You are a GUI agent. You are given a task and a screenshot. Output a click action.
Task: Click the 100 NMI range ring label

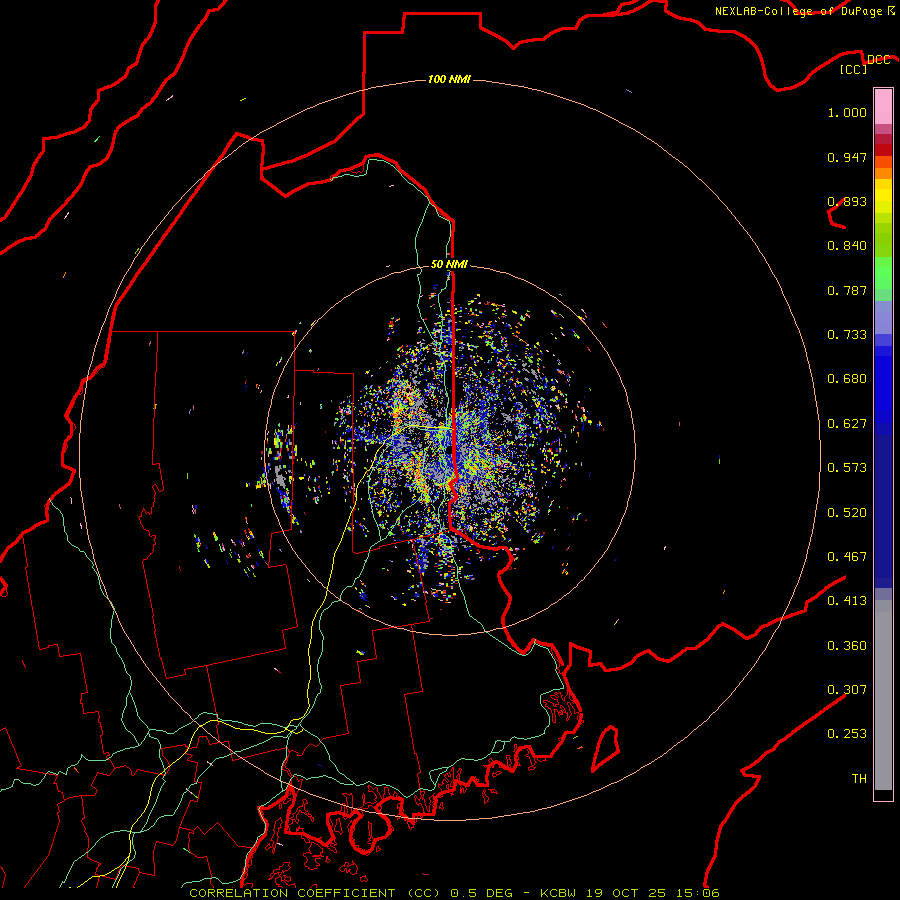449,79
